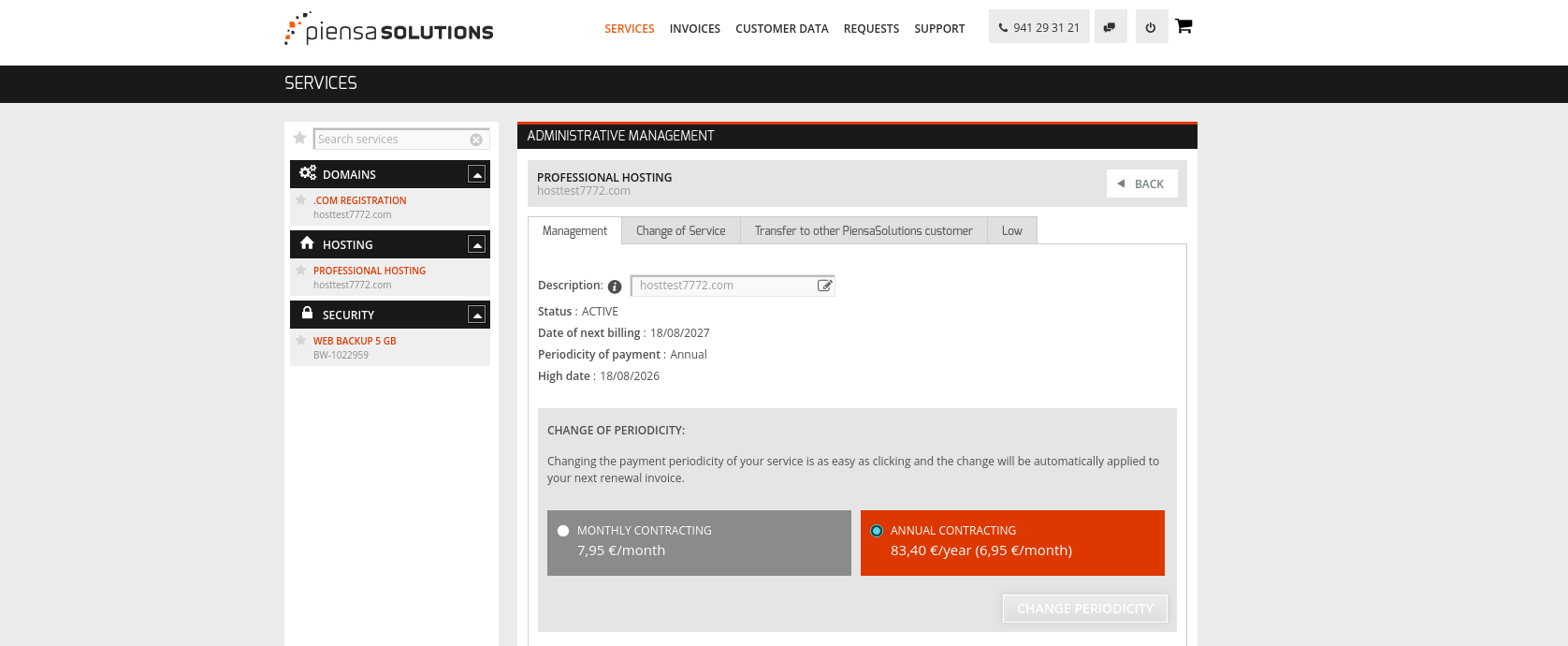The image size is (1568, 646).
Task: Click the Change Periodicity button
Action: pyautogui.click(x=1085, y=609)
